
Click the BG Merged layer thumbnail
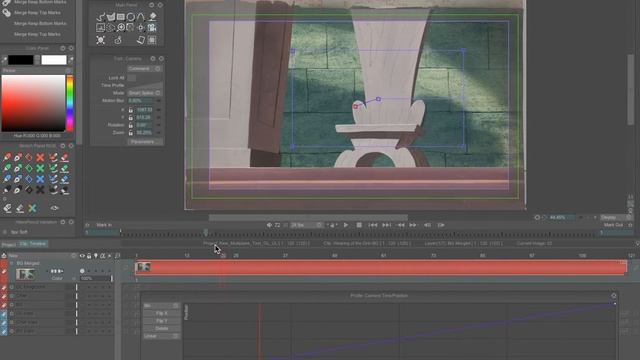tap(25, 274)
